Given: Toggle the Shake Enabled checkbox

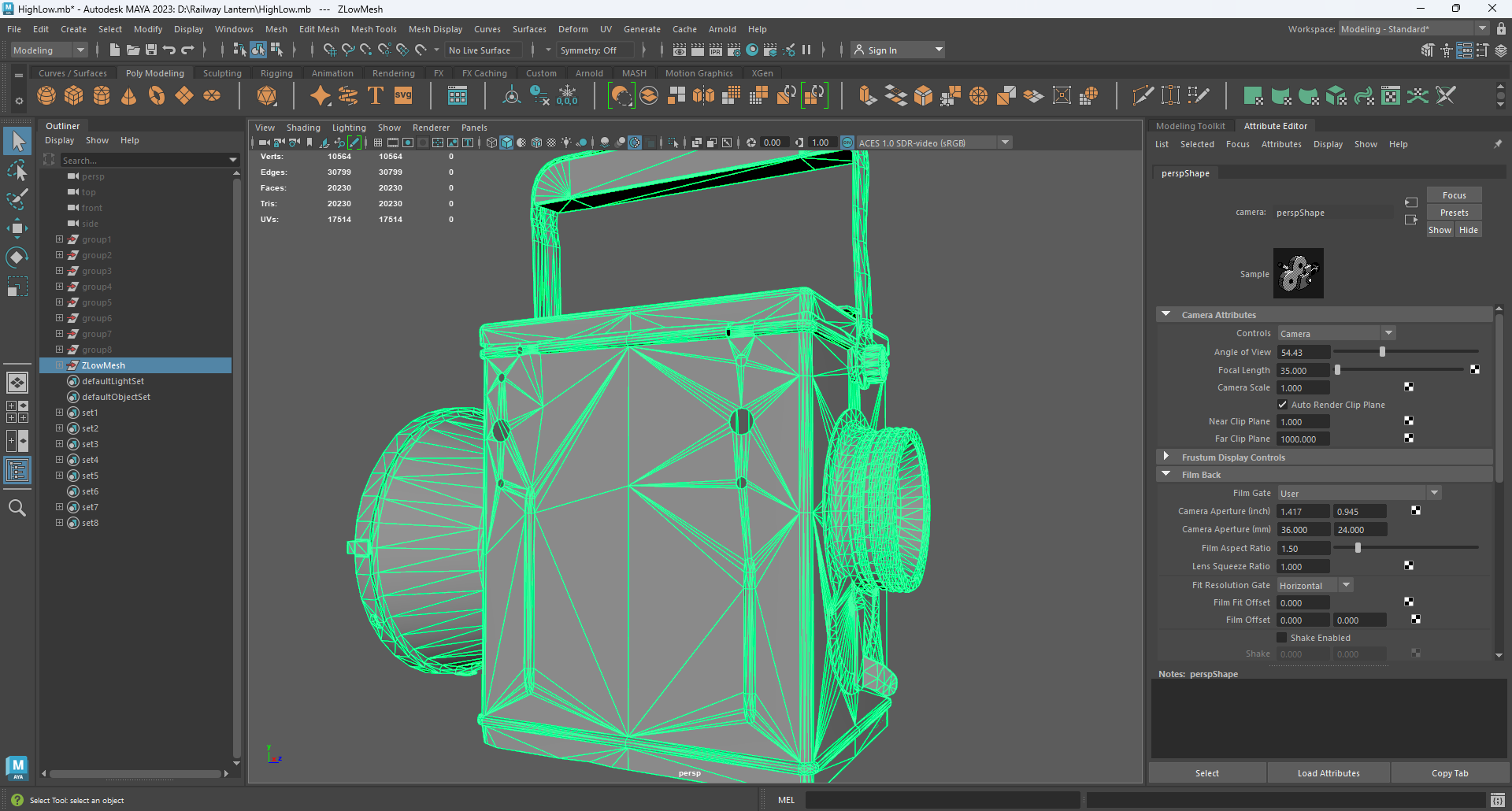Looking at the screenshot, I should [1282, 638].
